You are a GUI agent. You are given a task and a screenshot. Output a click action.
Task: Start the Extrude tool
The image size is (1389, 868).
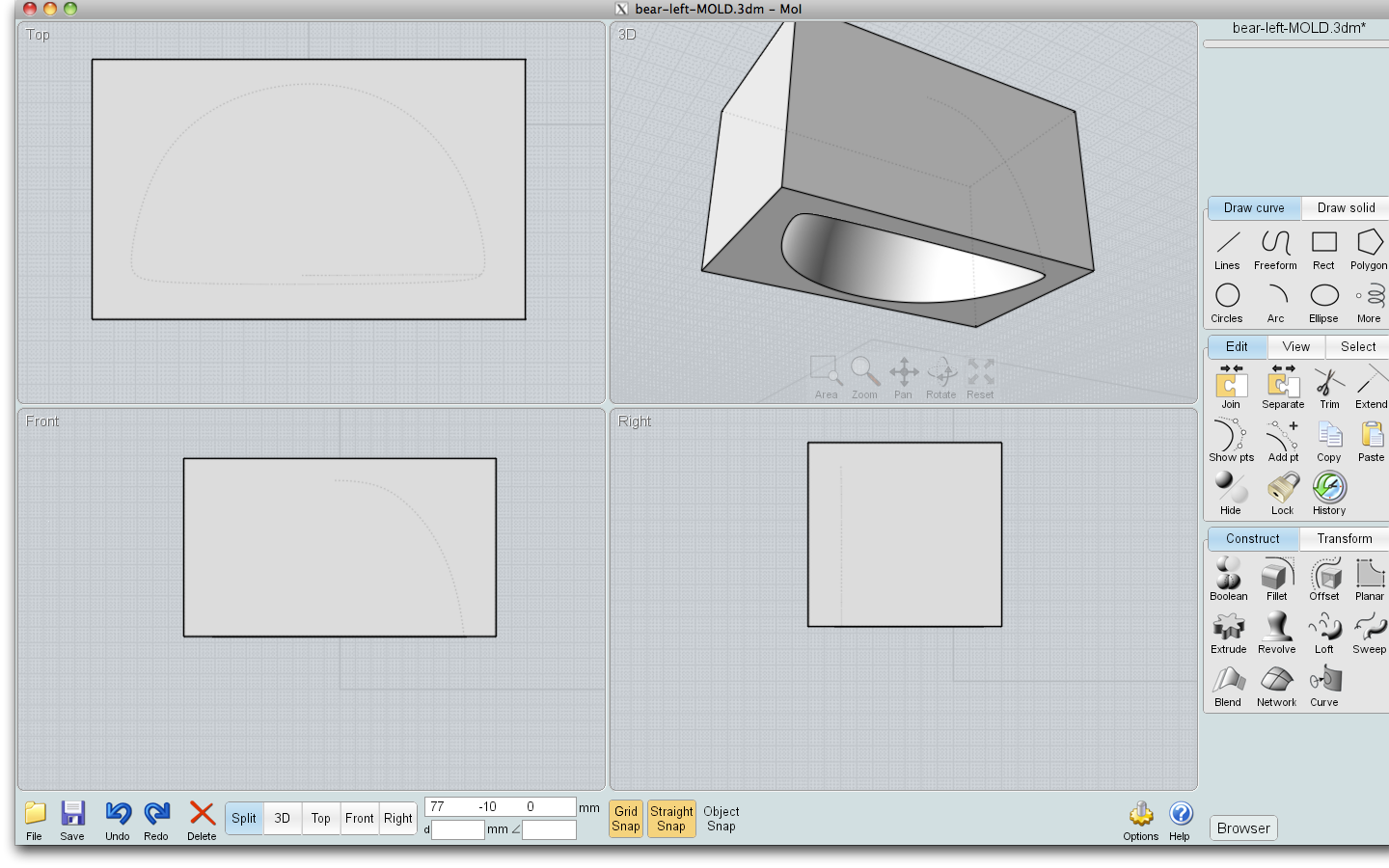click(1228, 632)
